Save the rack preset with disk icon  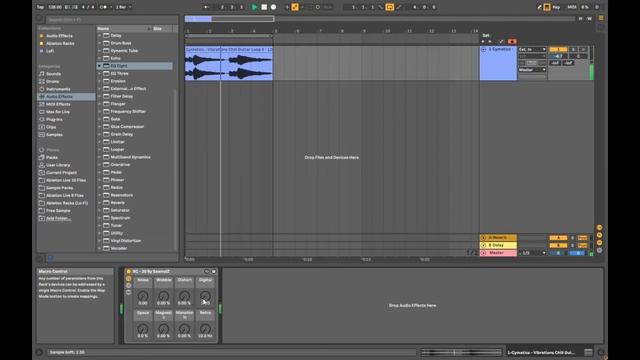pyautogui.click(x=213, y=271)
